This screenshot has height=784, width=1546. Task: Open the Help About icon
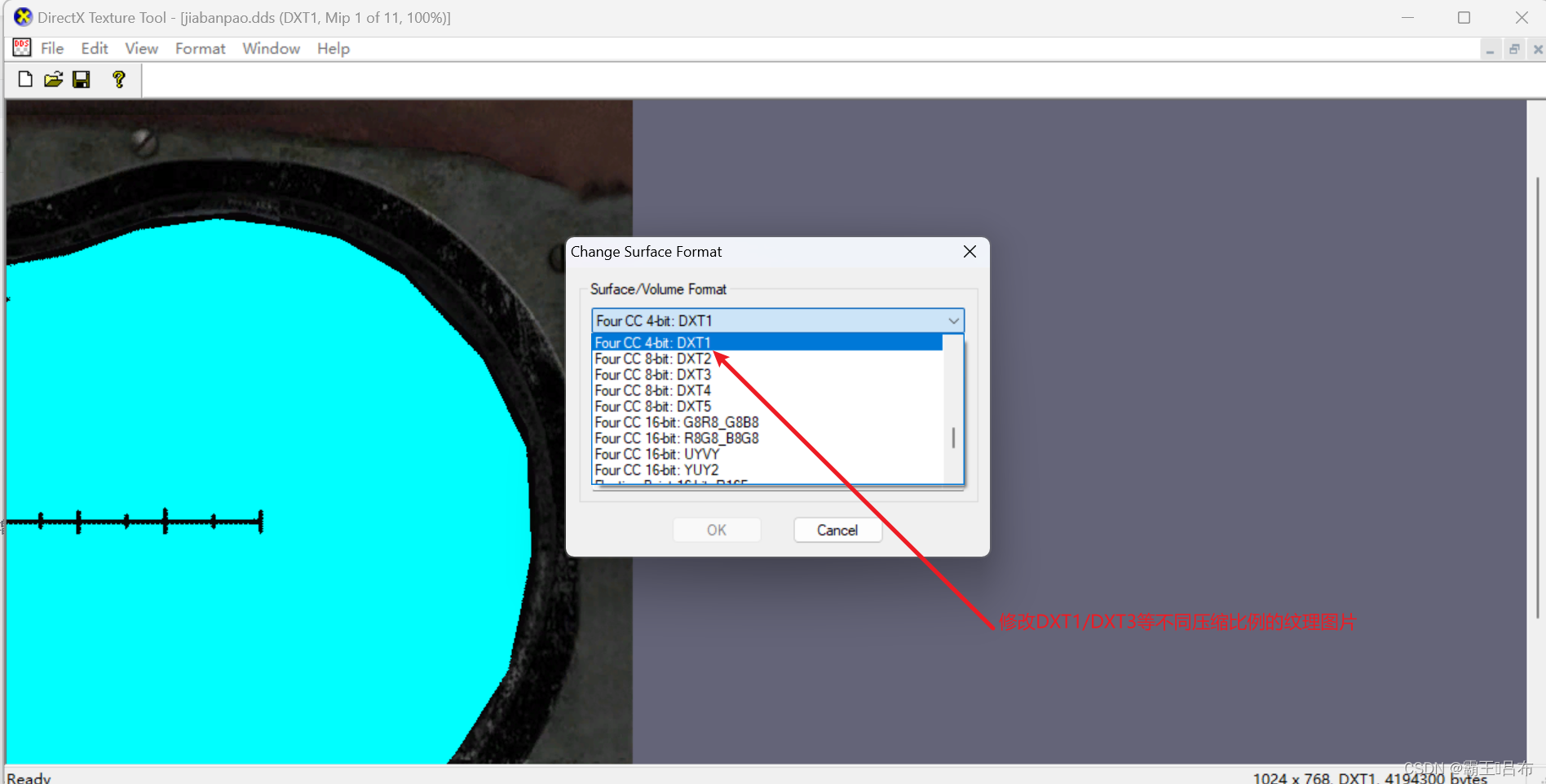(118, 79)
